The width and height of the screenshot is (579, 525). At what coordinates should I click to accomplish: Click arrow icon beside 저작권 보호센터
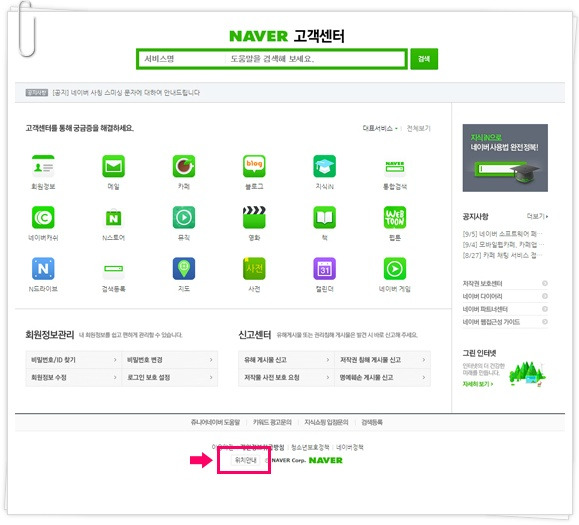(x=545, y=284)
